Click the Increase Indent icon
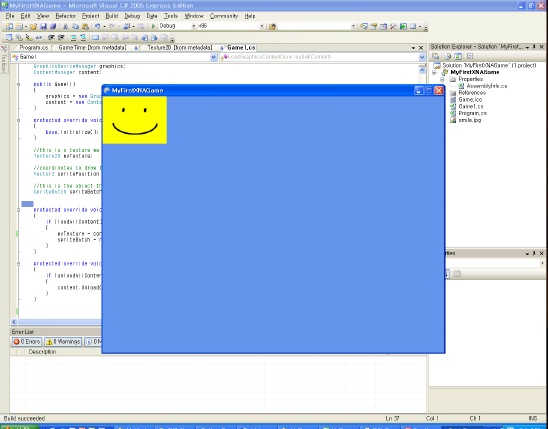Viewport: 548px width, 429px height. 61,37
